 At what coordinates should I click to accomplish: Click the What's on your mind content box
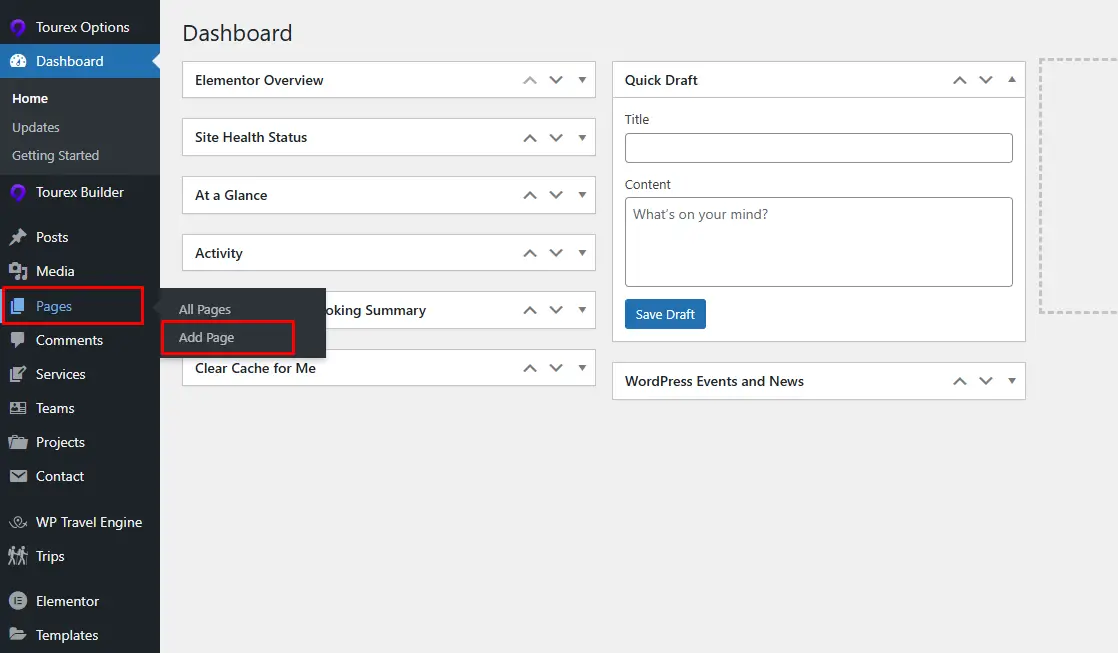point(819,242)
